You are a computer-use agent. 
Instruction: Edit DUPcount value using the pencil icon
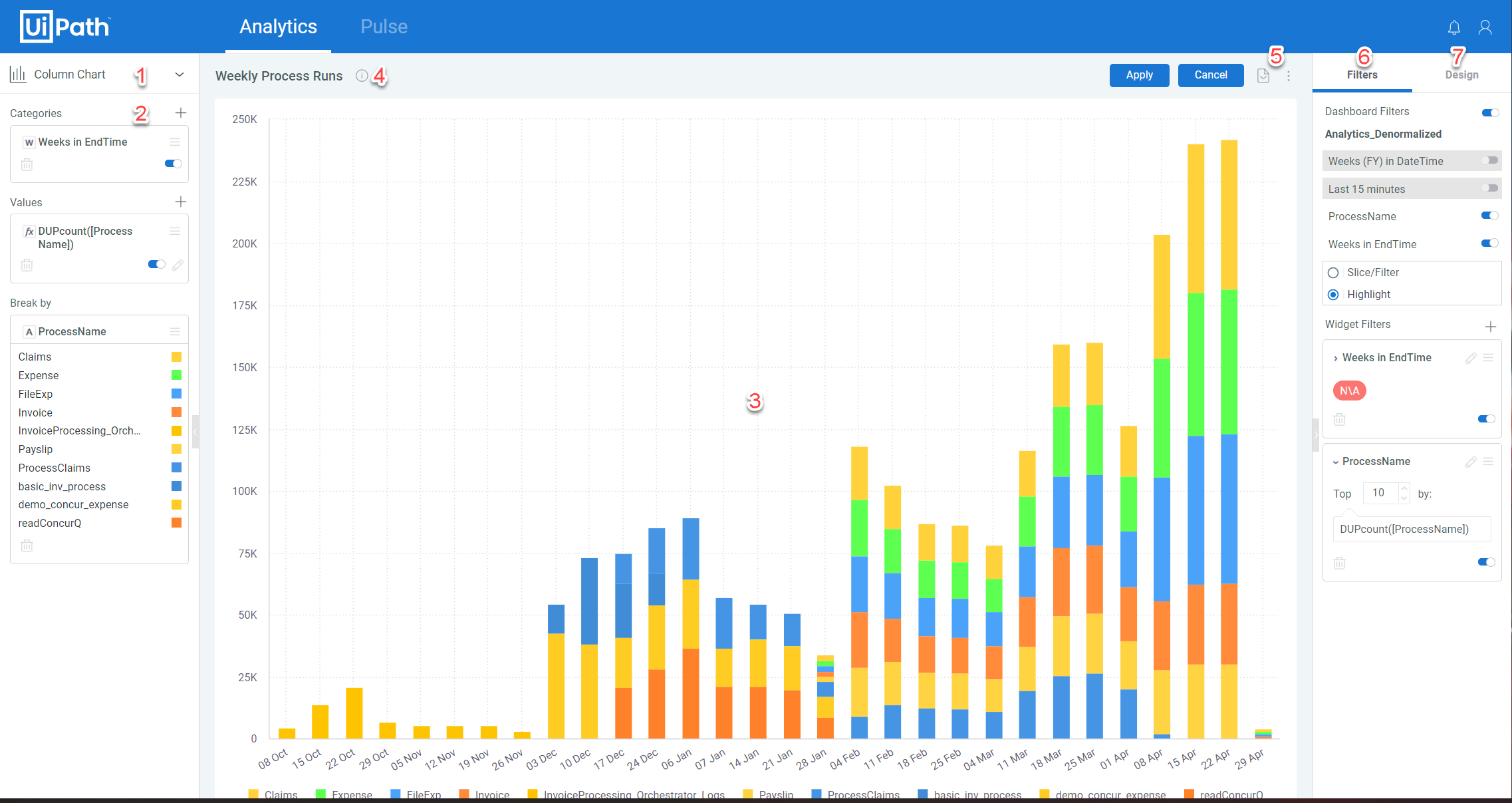(x=178, y=265)
